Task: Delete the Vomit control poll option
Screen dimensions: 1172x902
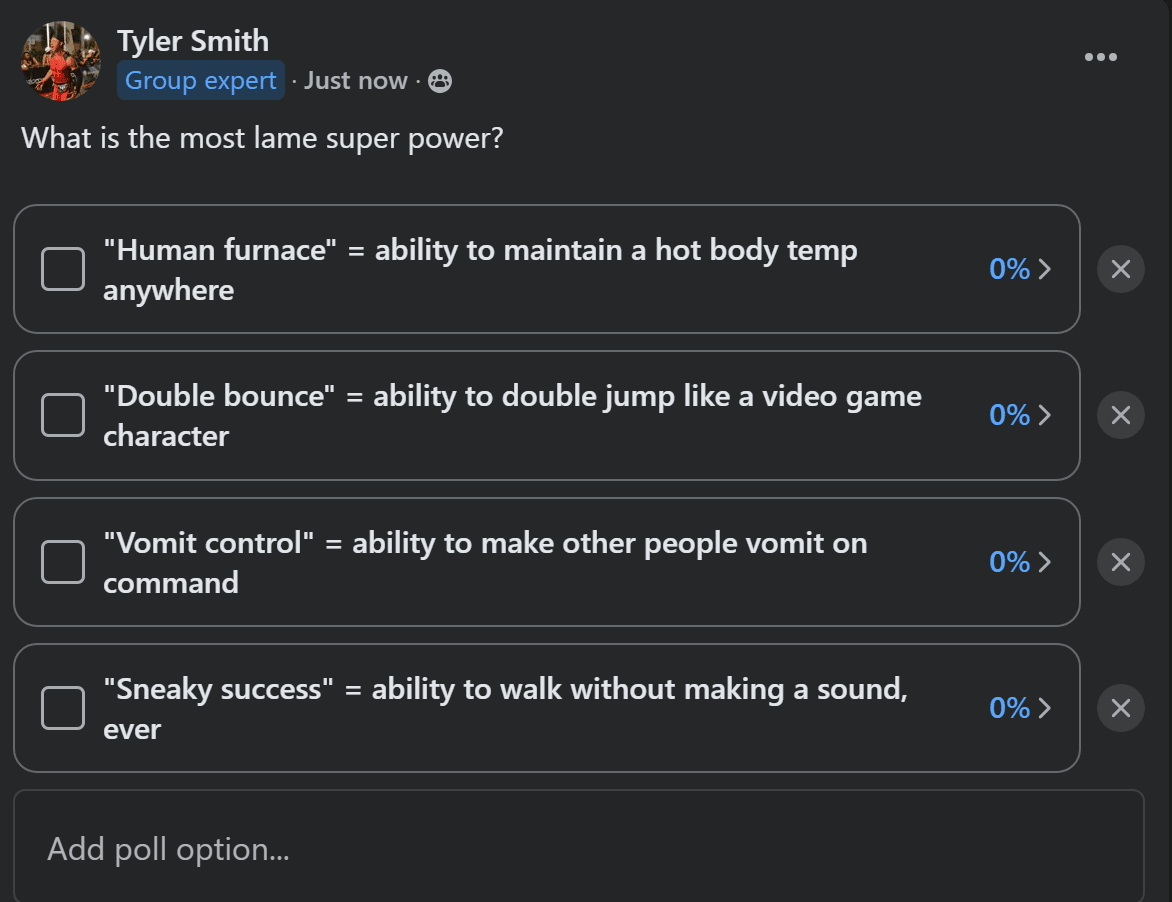Action: pyautogui.click(x=1120, y=562)
